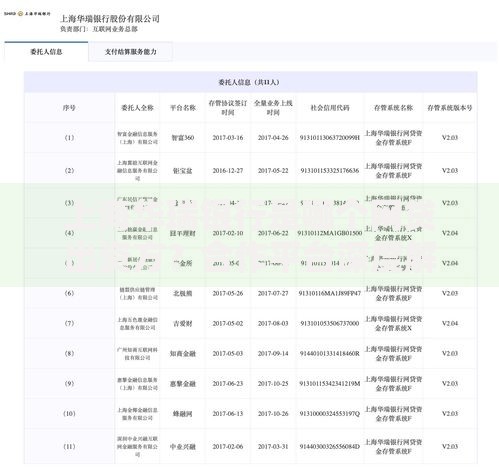
Task: Click signing date 2017-02-06
Action: [228, 447]
